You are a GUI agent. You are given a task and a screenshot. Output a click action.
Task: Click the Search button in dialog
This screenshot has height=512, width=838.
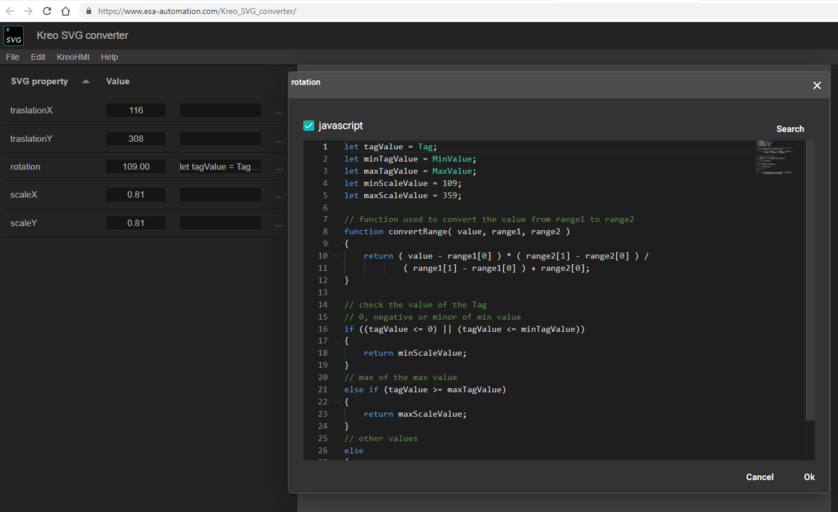point(789,129)
